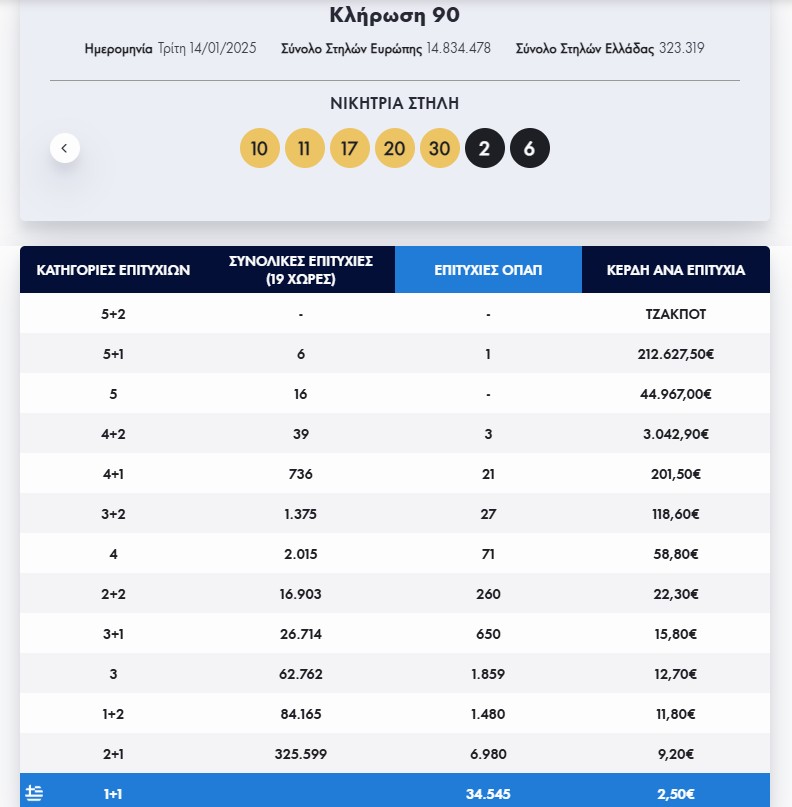Viewport: 792px width, 807px height.
Task: Select the 4+2 category row label
Action: [x=113, y=434]
